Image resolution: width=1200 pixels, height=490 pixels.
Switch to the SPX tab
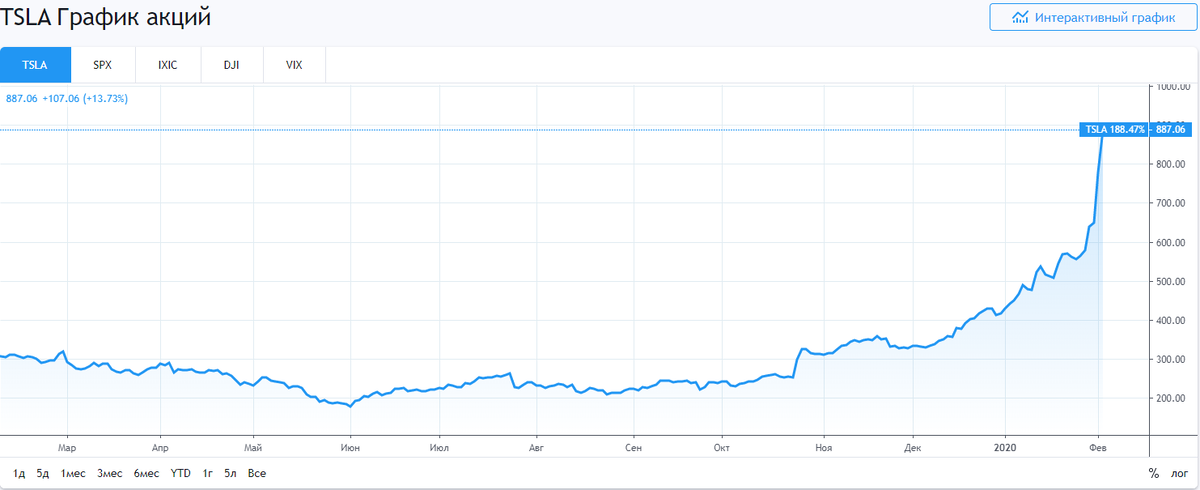click(102, 64)
